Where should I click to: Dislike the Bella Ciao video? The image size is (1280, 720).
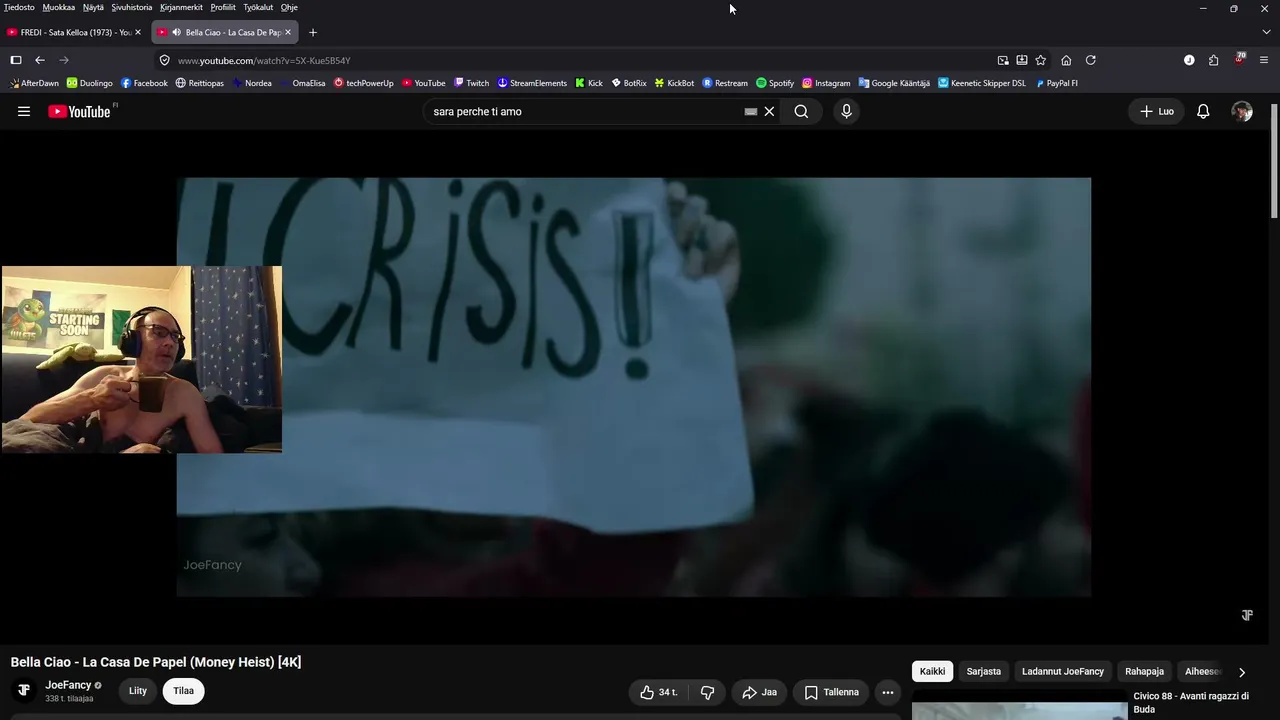707,692
